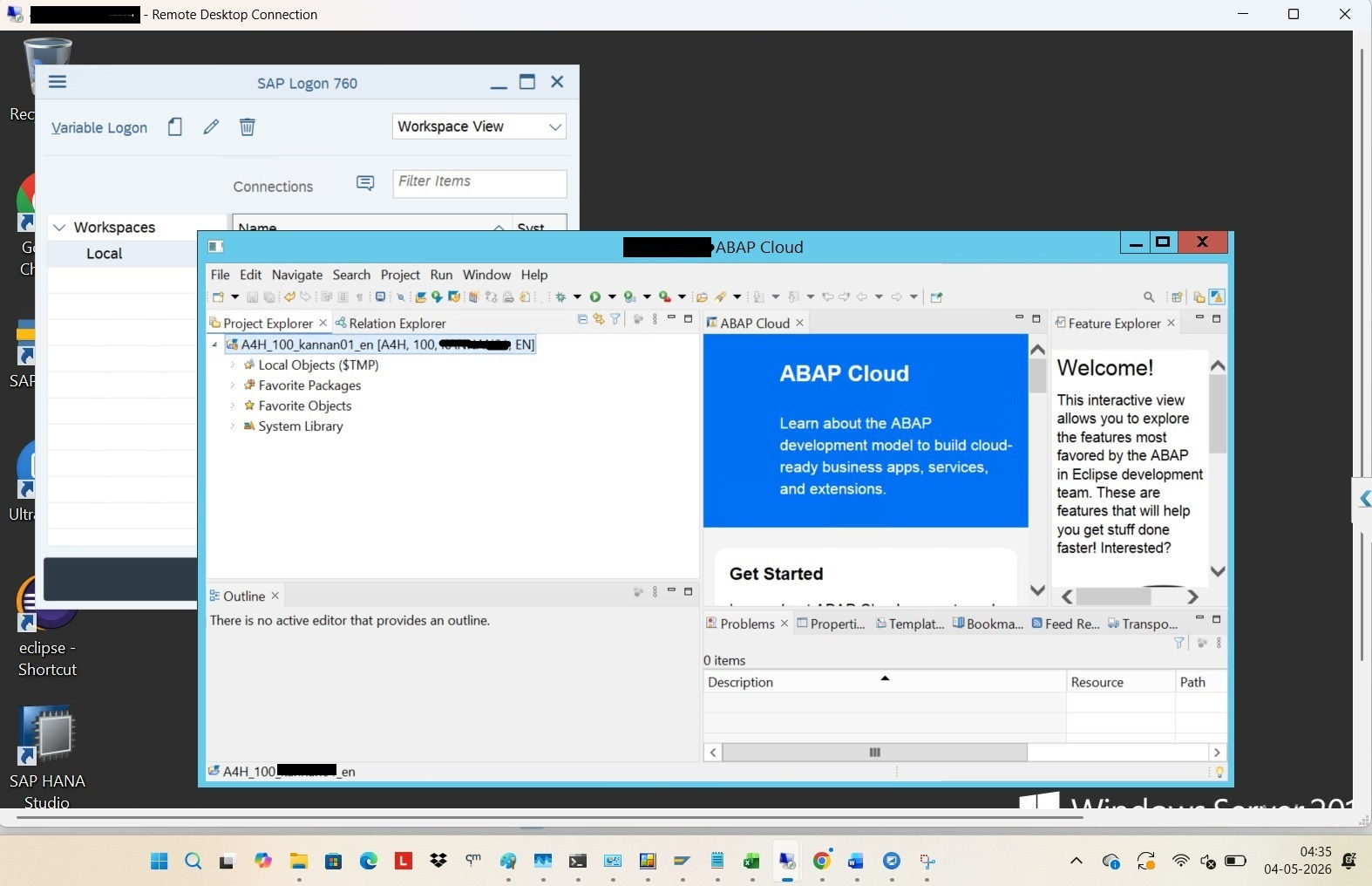Open the Project menu

400,275
